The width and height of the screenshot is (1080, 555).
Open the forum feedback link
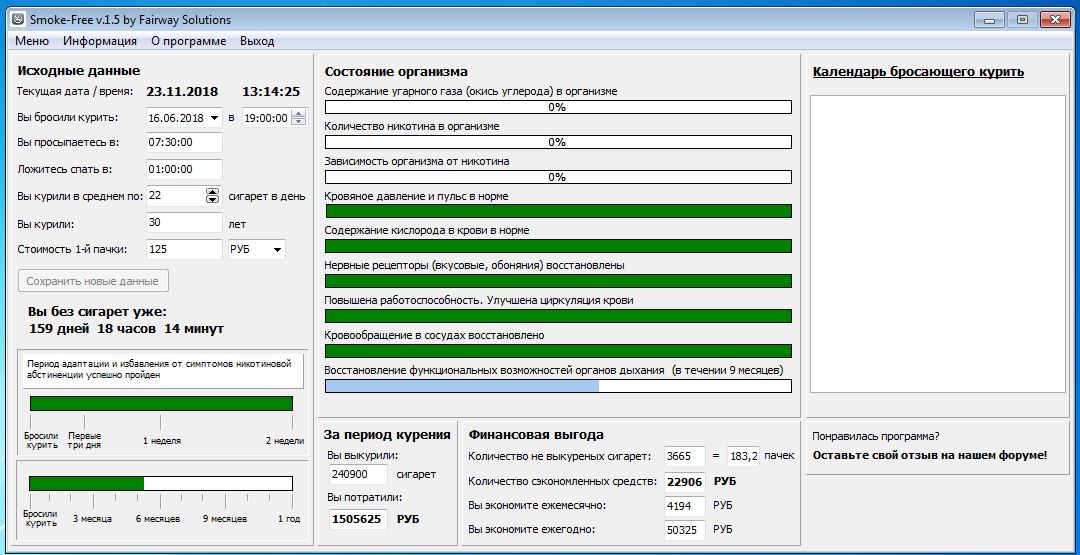[929, 455]
